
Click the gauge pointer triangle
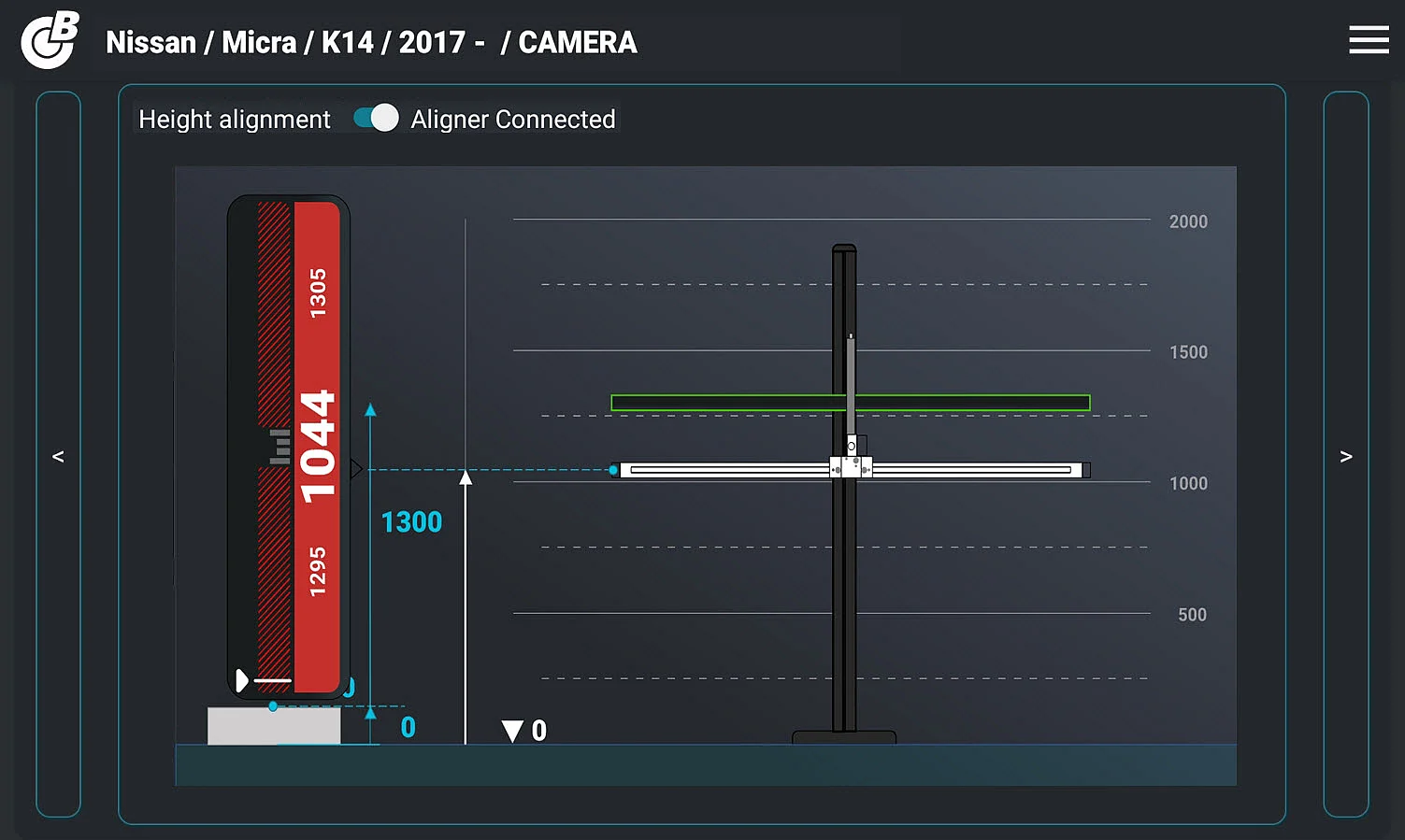(x=356, y=469)
